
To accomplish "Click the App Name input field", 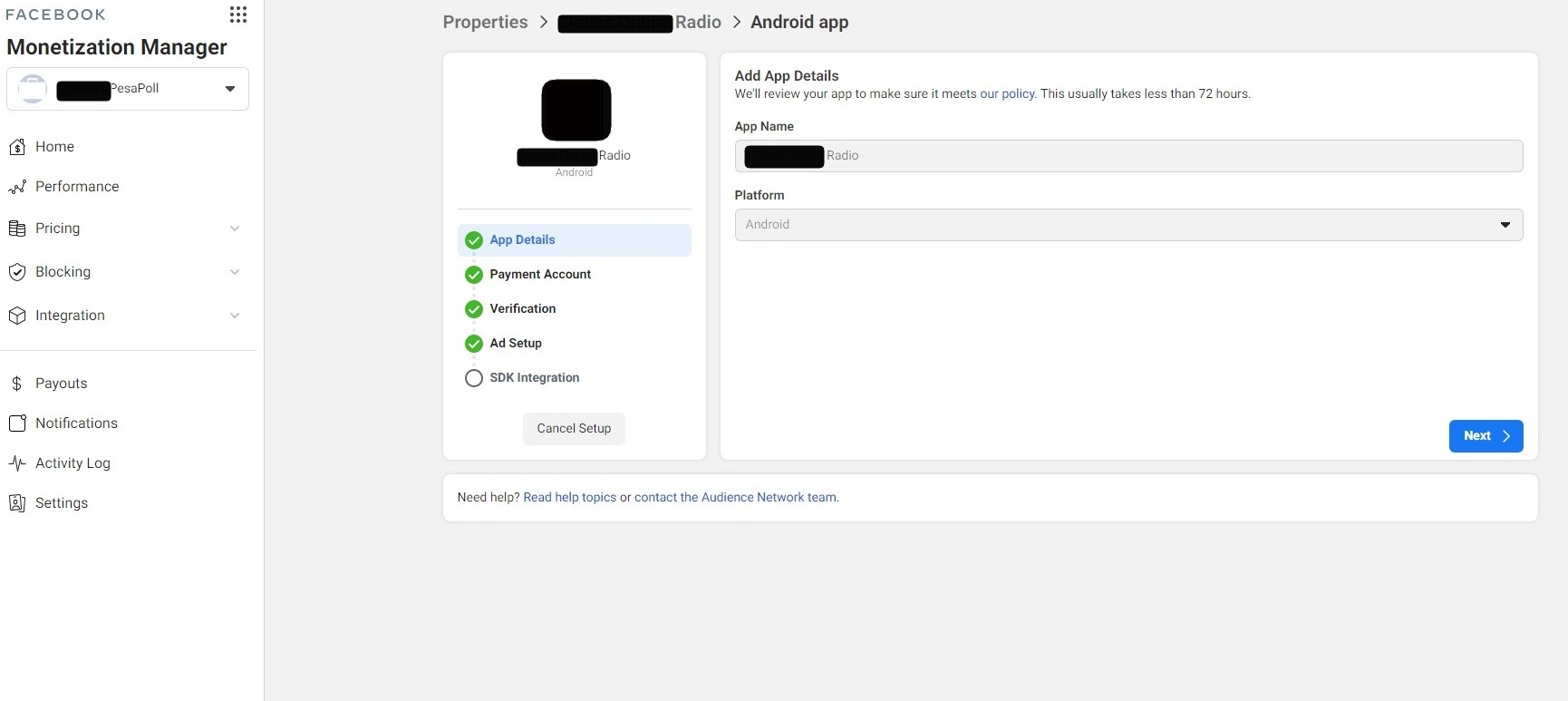I will pyautogui.click(x=1128, y=156).
